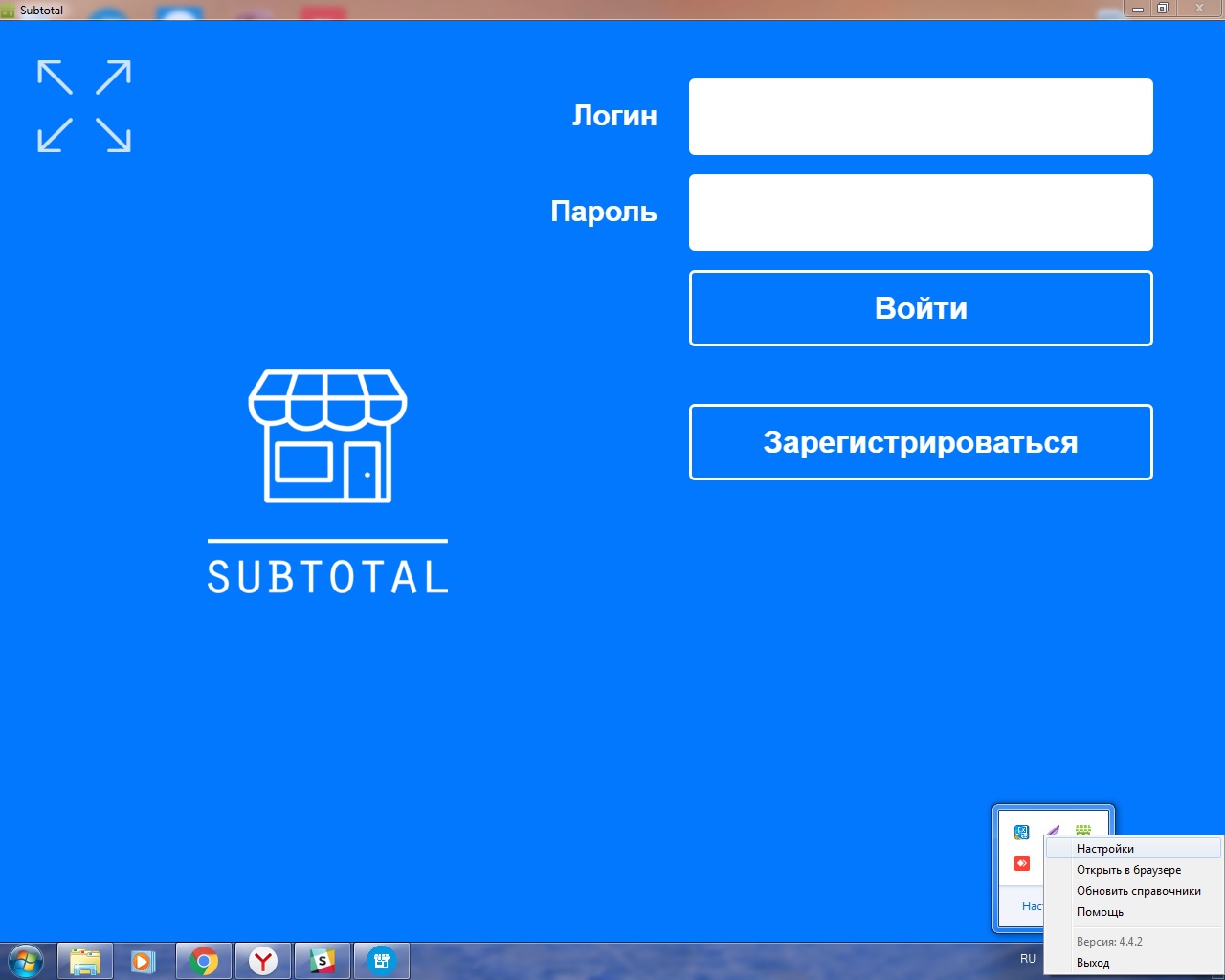The width and height of the screenshot is (1225, 980).
Task: Click the fullscreen expand arrows icon
Action: tap(84, 106)
